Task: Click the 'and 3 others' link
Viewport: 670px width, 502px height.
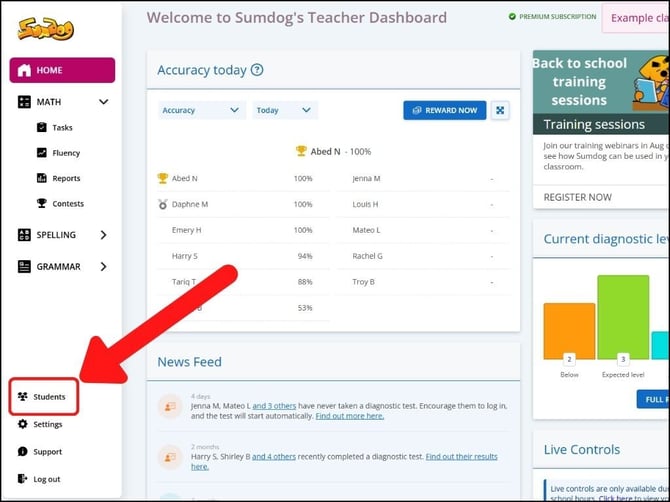Action: [274, 406]
